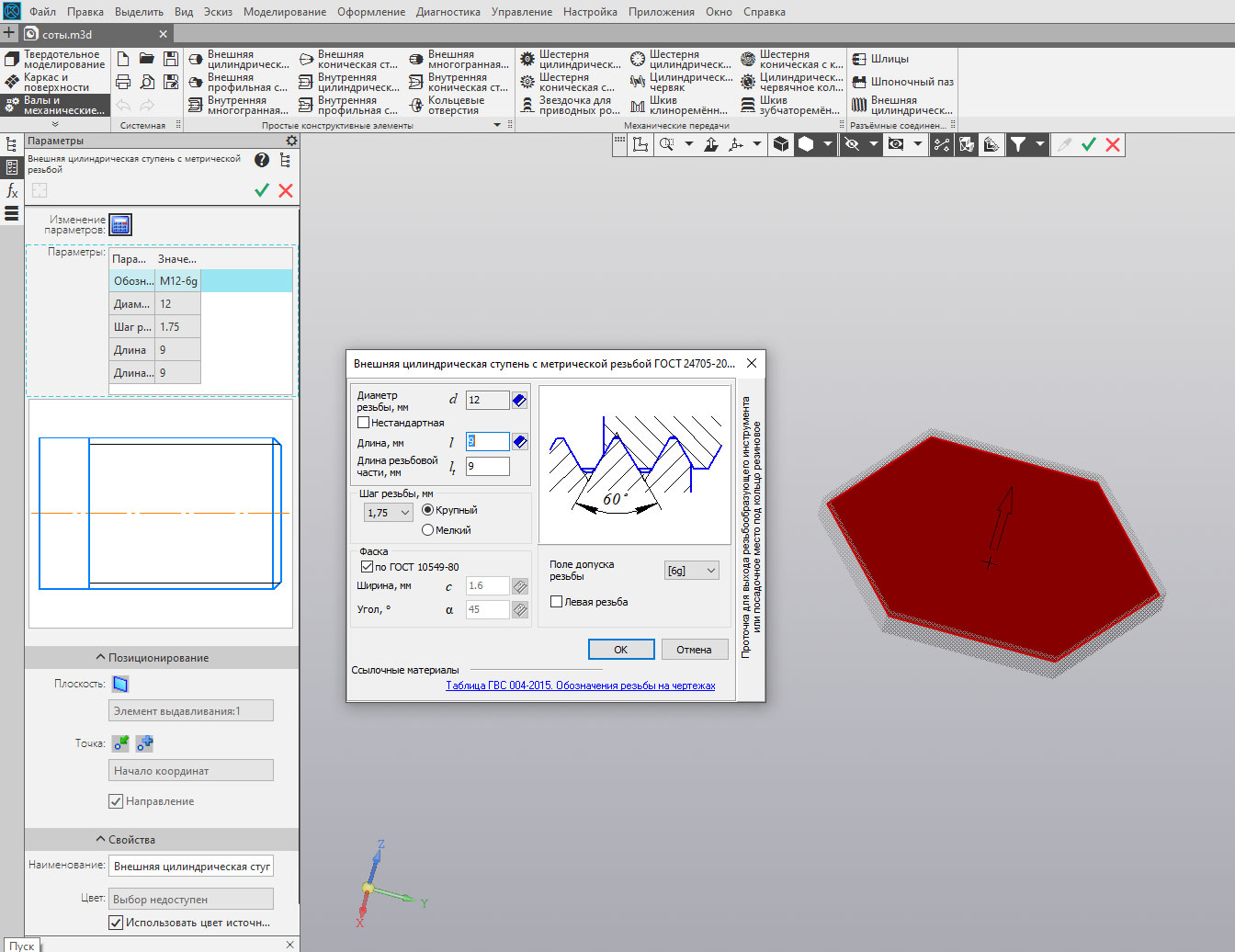Open zoom options dropdown arrow
The width and height of the screenshot is (1235, 952).
click(x=689, y=144)
